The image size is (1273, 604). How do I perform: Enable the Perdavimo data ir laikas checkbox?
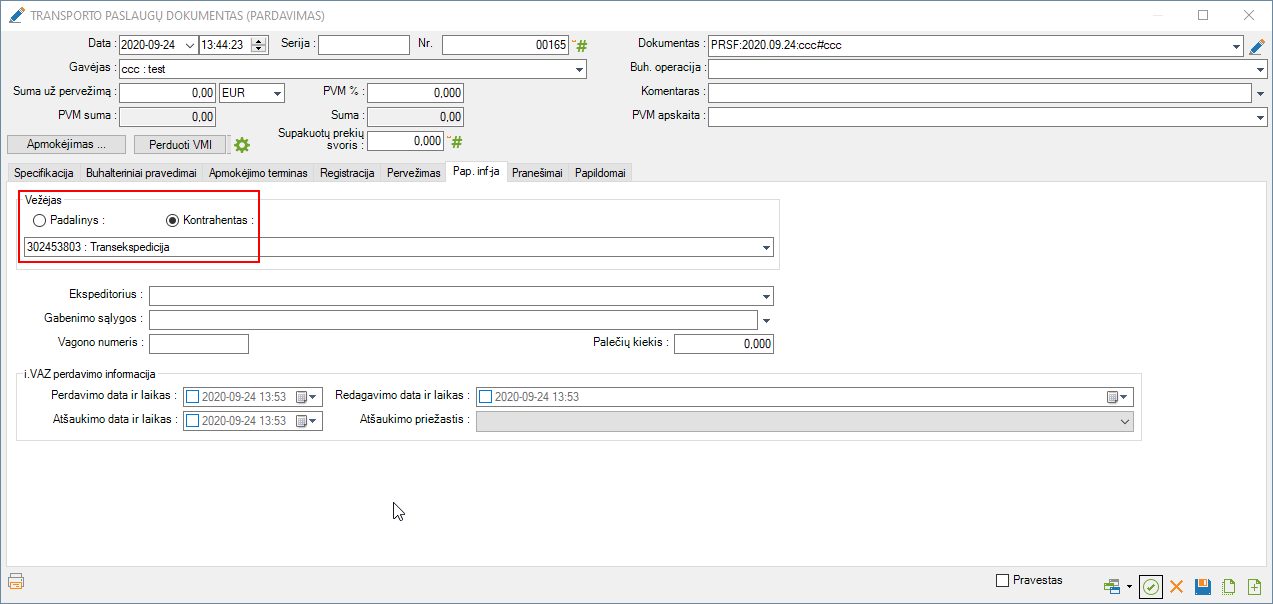pos(193,397)
